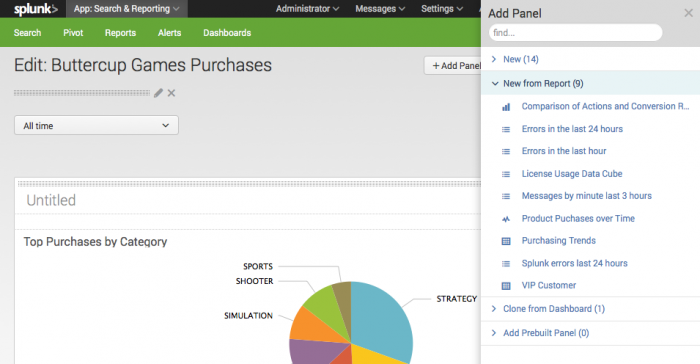
Task: Select the Splunk errors last 24 hours report
Action: coord(575,263)
